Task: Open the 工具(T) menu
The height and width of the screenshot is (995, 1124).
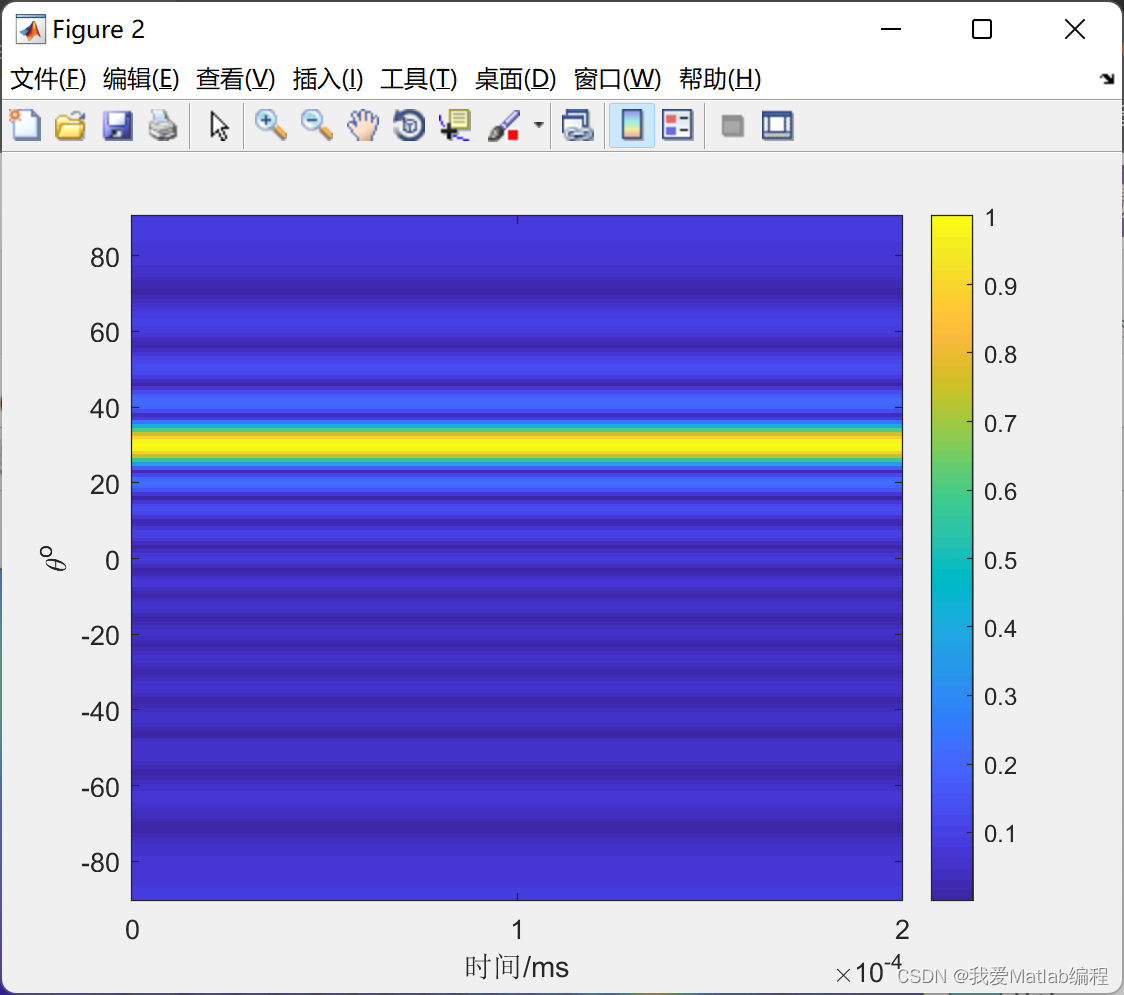Action: [419, 79]
